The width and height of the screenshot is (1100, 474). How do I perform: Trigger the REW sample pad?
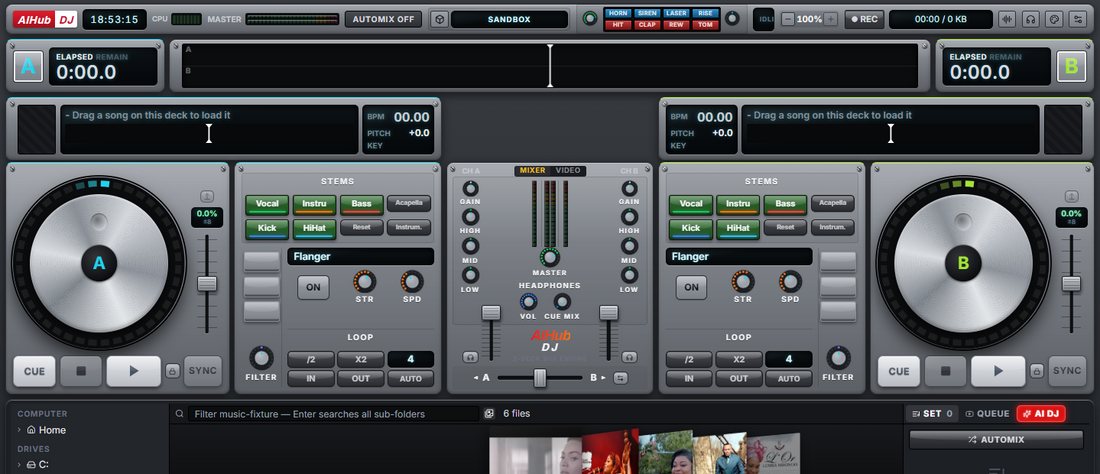(x=676, y=25)
